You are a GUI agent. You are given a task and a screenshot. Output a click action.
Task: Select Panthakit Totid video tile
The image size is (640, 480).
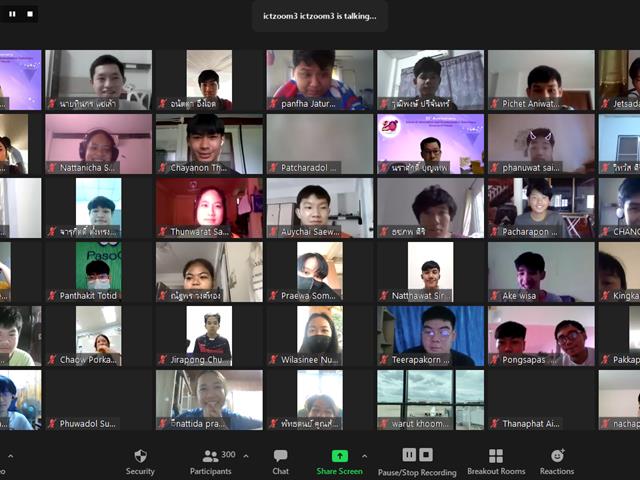pyautogui.click(x=98, y=272)
